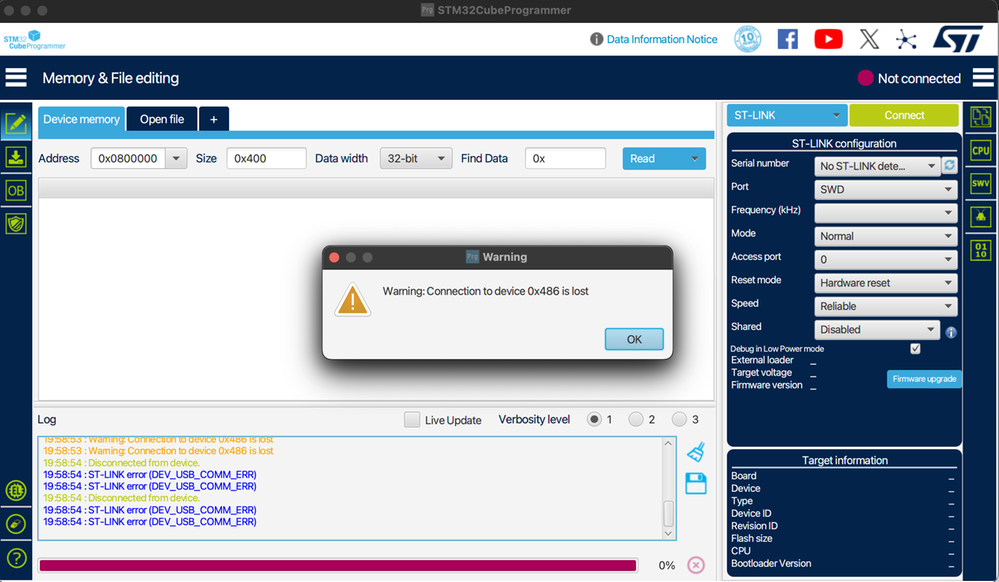
Task: Open the ST-LINK interface dropdown
Action: click(x=787, y=115)
